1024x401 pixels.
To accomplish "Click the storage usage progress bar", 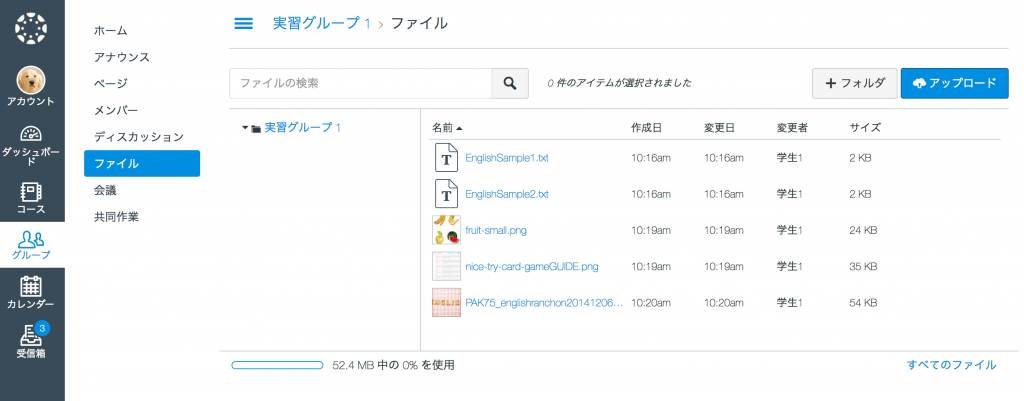I will (x=277, y=365).
